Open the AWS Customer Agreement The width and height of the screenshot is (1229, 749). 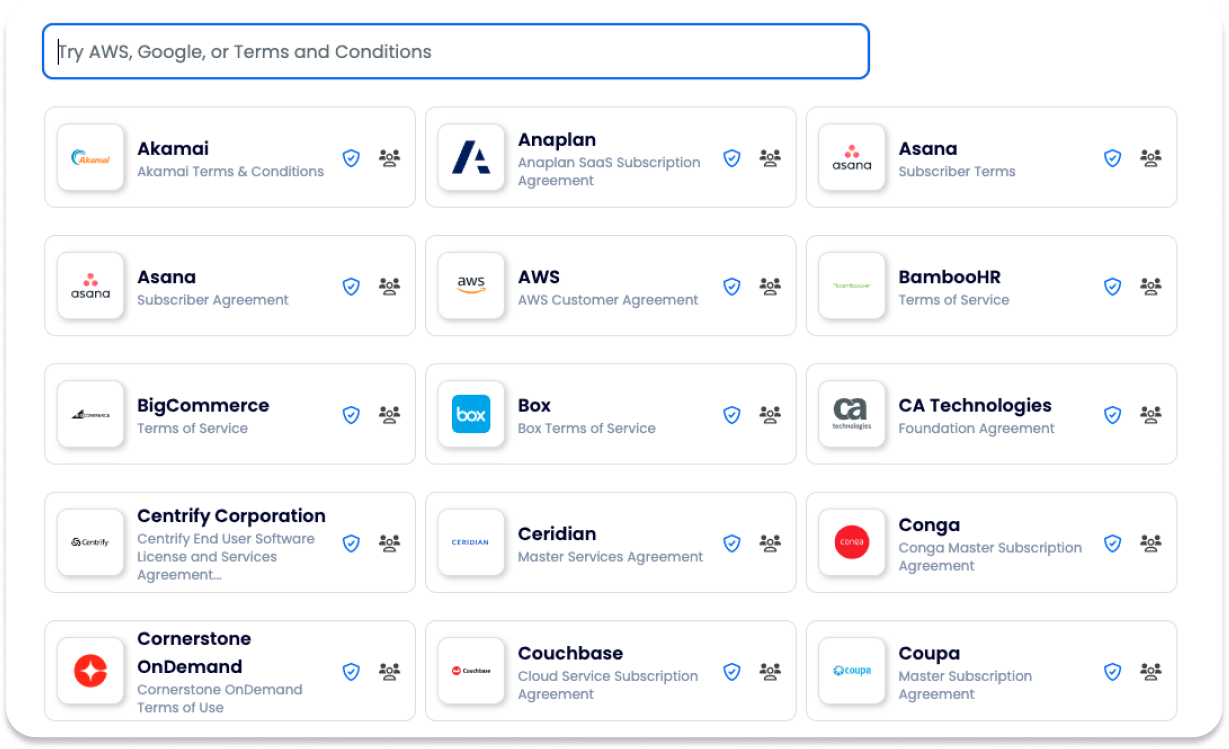(x=608, y=300)
